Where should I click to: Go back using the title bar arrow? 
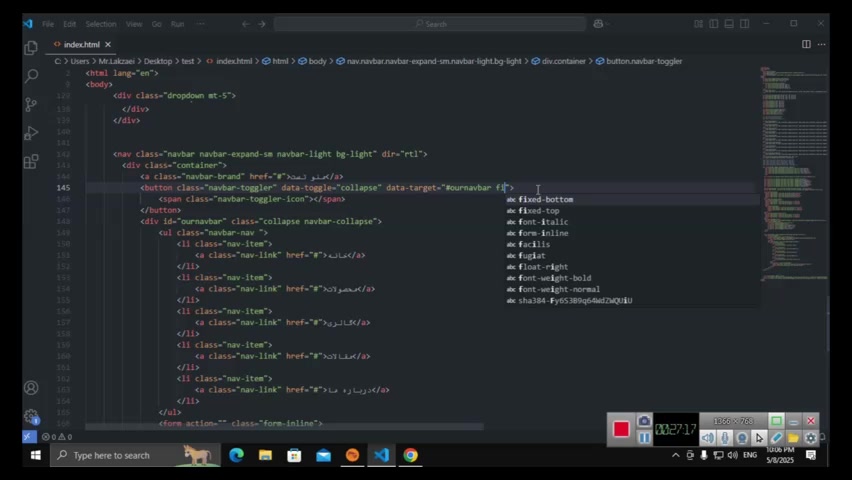[246, 24]
